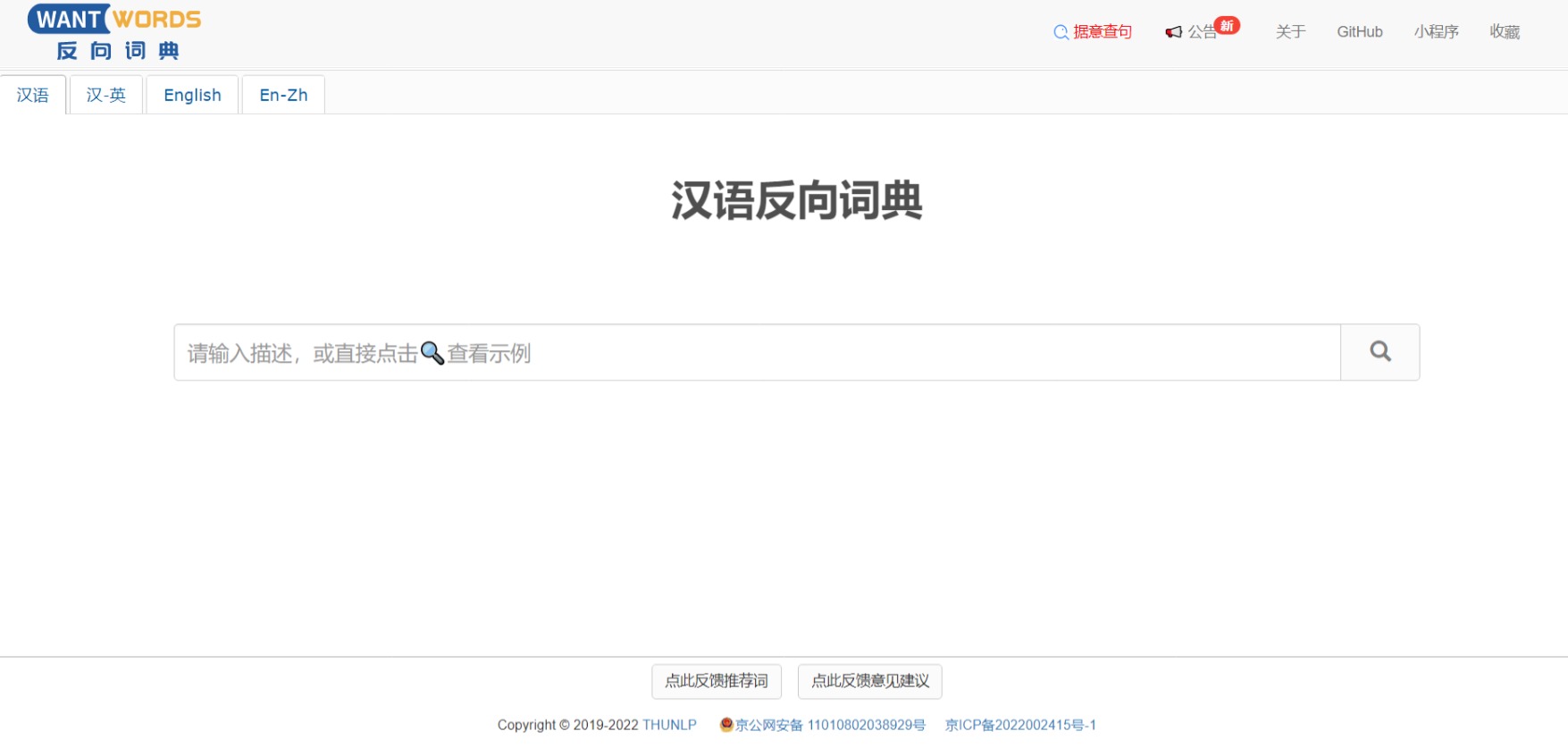The width and height of the screenshot is (1568, 748).
Task: Open the 公告 announcements link
Action: [x=1192, y=32]
